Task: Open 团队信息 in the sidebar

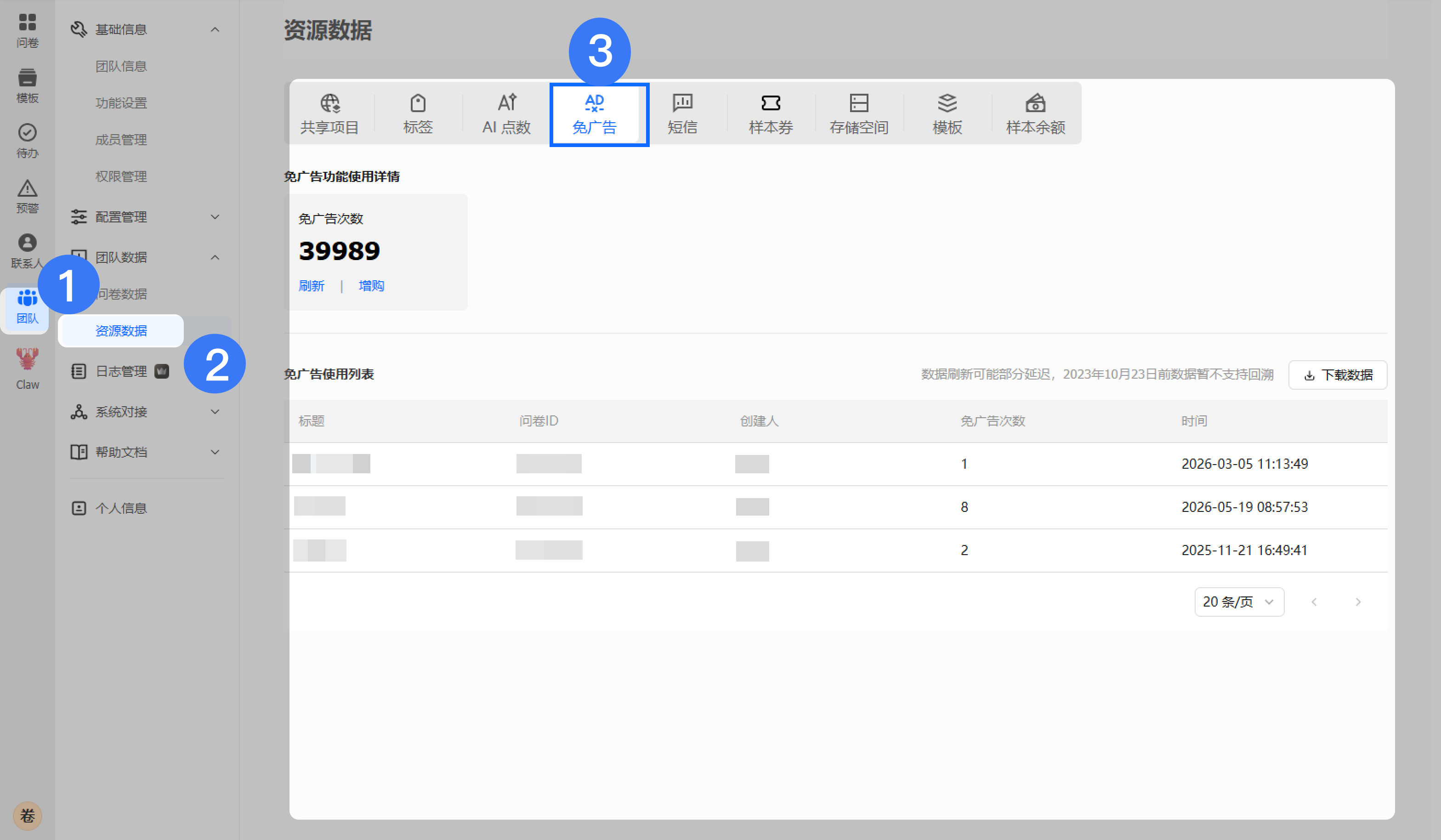Action: pyautogui.click(x=121, y=66)
